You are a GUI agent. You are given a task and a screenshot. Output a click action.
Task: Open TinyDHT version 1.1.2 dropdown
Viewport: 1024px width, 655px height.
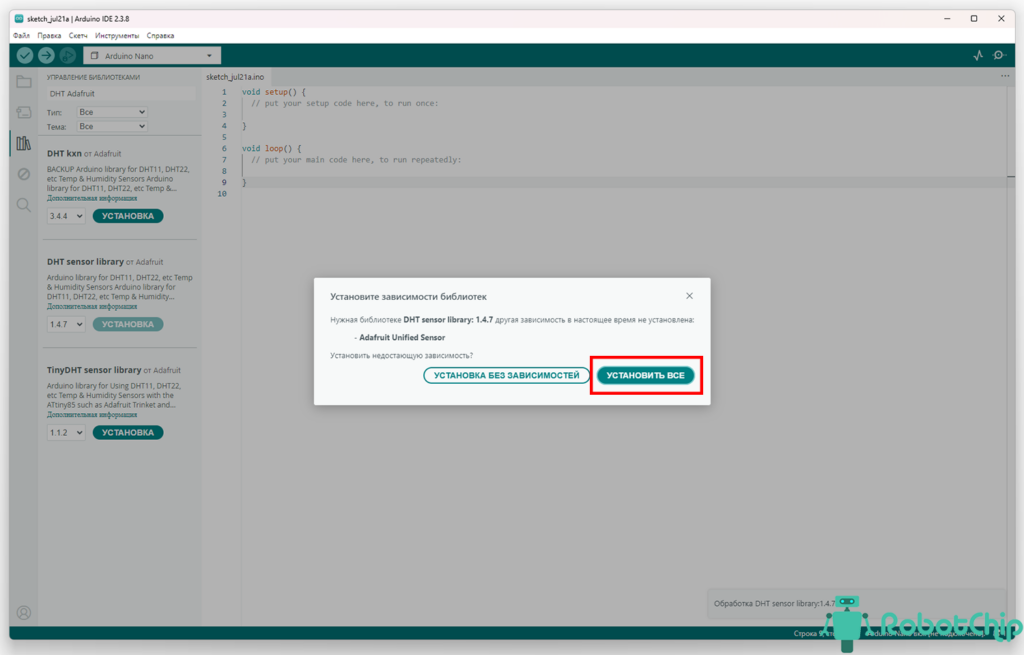point(66,433)
